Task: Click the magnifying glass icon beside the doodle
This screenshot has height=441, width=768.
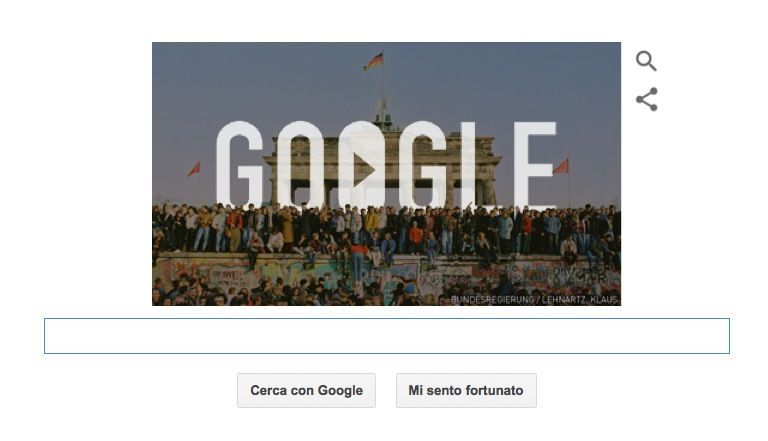Action: pos(646,61)
